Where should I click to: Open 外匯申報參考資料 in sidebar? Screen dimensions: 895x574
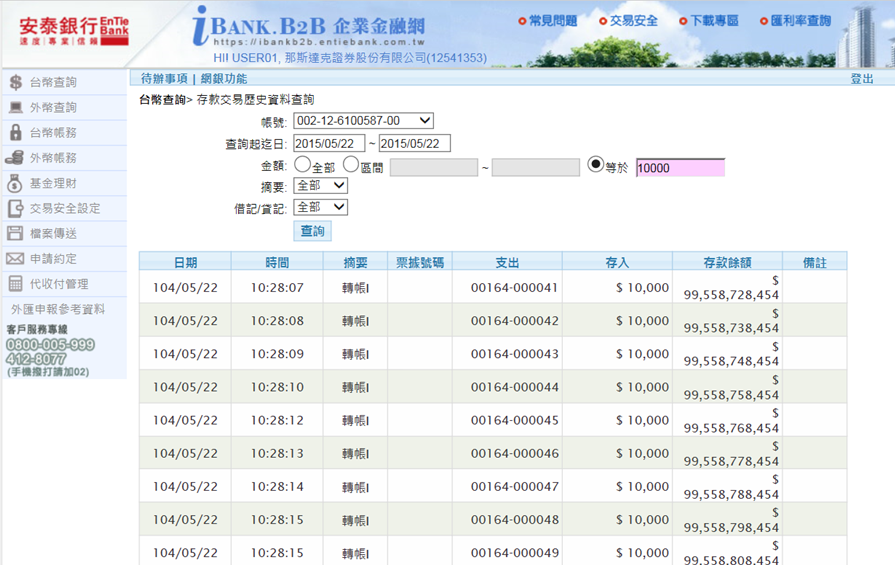coord(58,309)
